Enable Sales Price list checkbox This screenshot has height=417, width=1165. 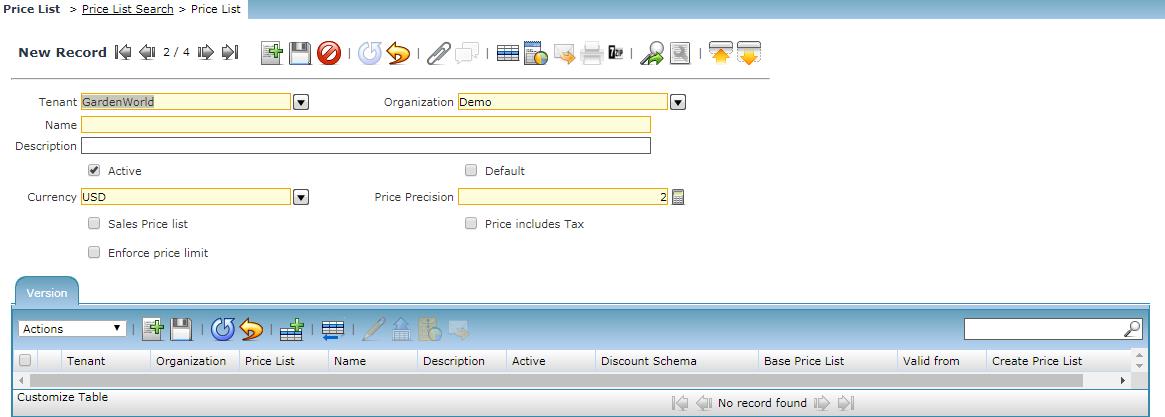94,223
